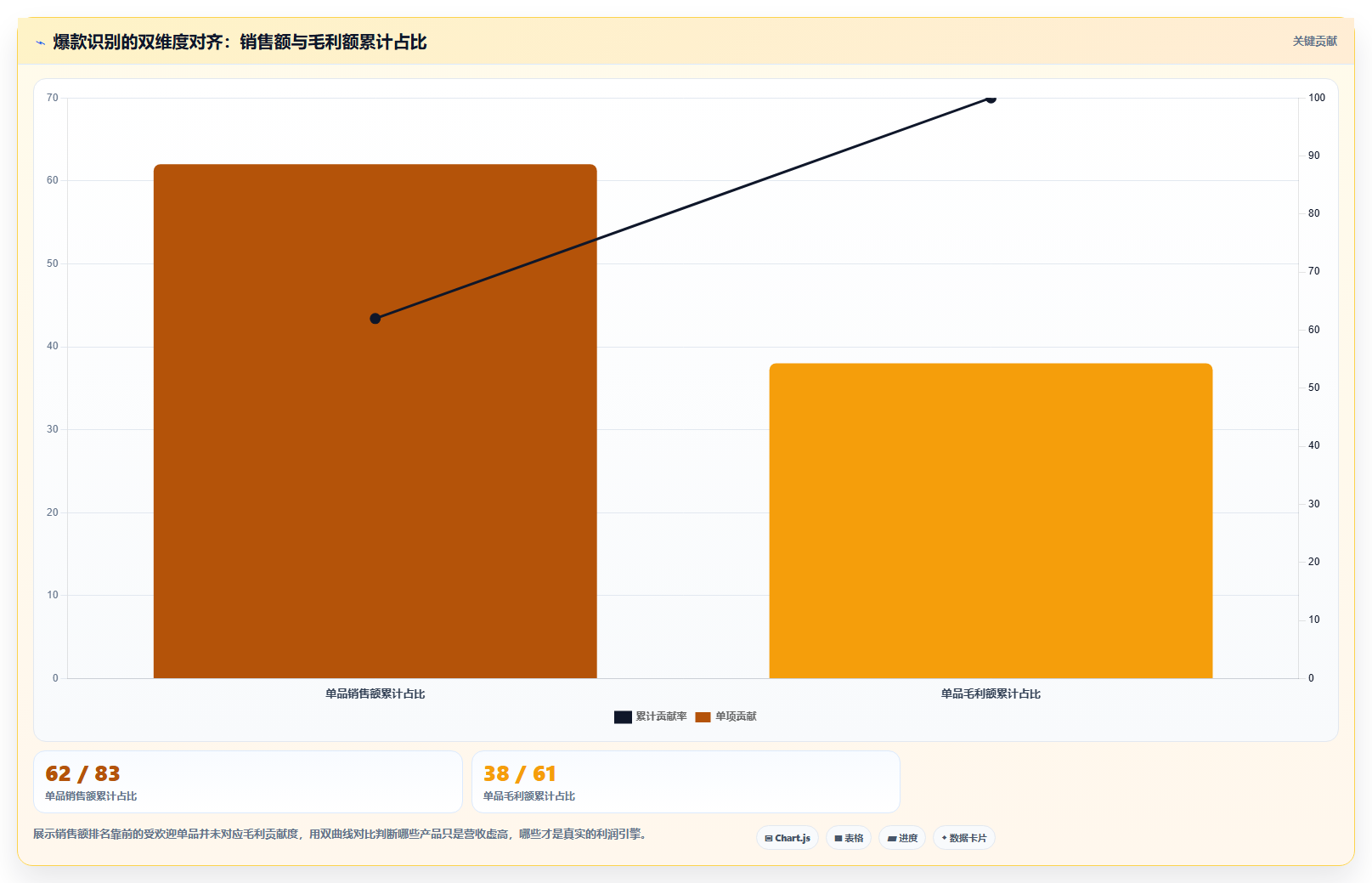Click the 62 / 83 stat card value
This screenshot has height=883, width=1372.
click(x=82, y=773)
